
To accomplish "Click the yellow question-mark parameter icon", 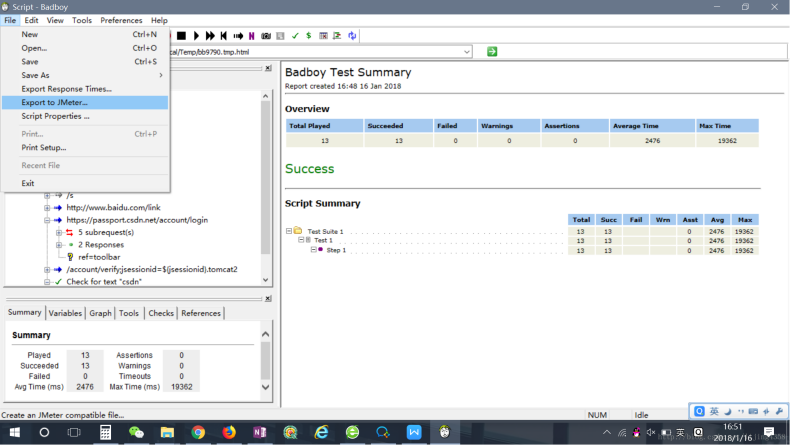I will (x=70, y=257).
